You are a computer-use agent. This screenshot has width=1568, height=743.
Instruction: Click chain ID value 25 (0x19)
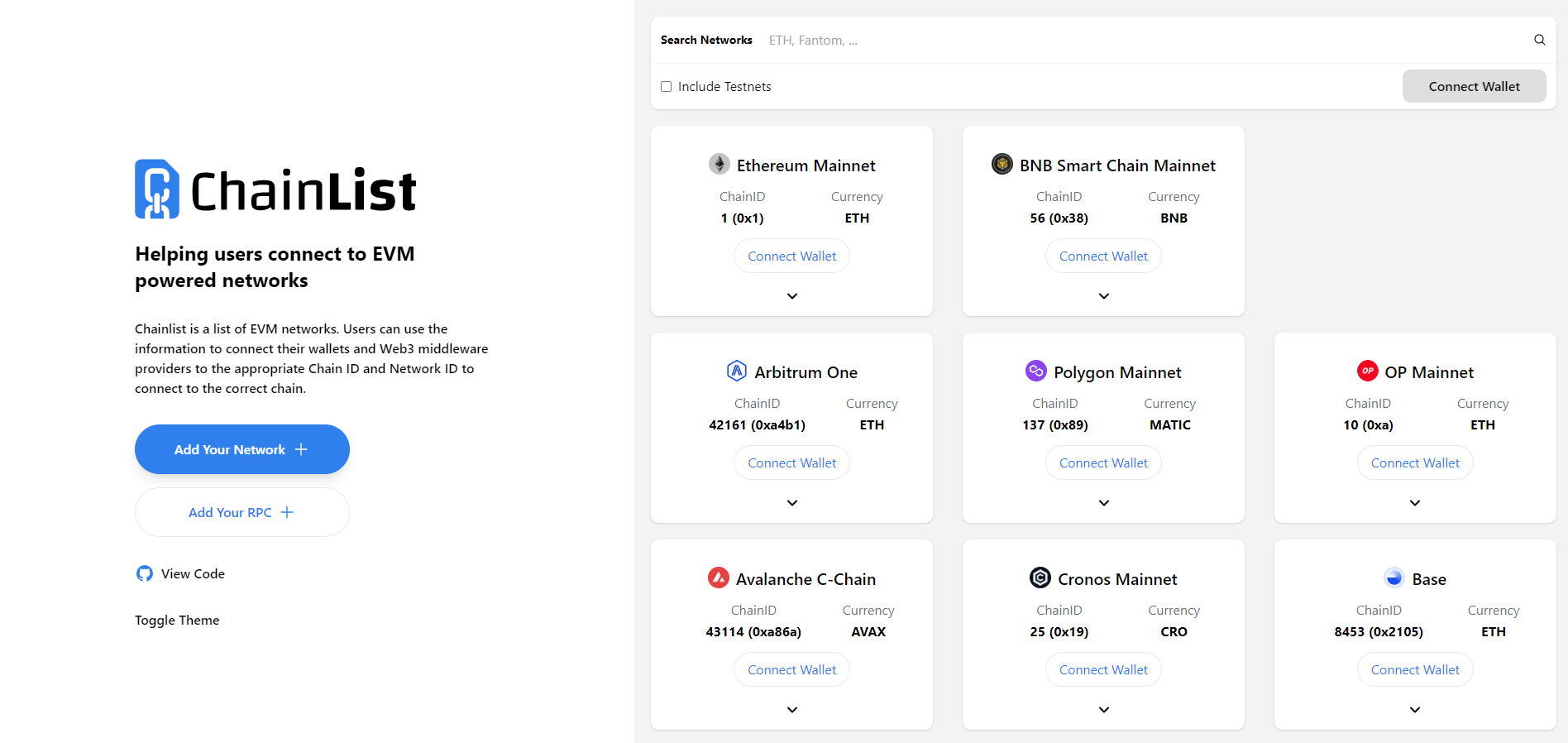click(x=1059, y=632)
